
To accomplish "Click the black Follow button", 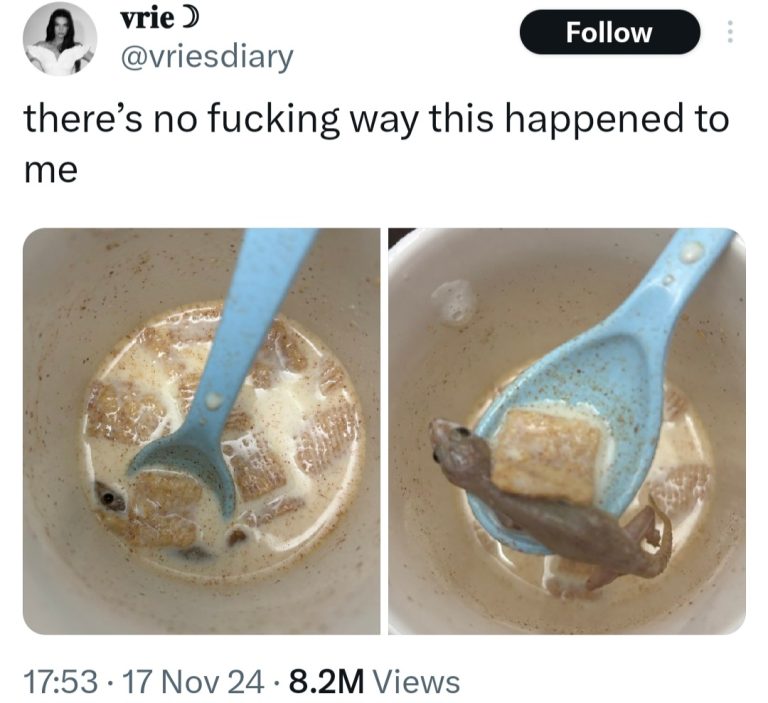I will 609,33.
